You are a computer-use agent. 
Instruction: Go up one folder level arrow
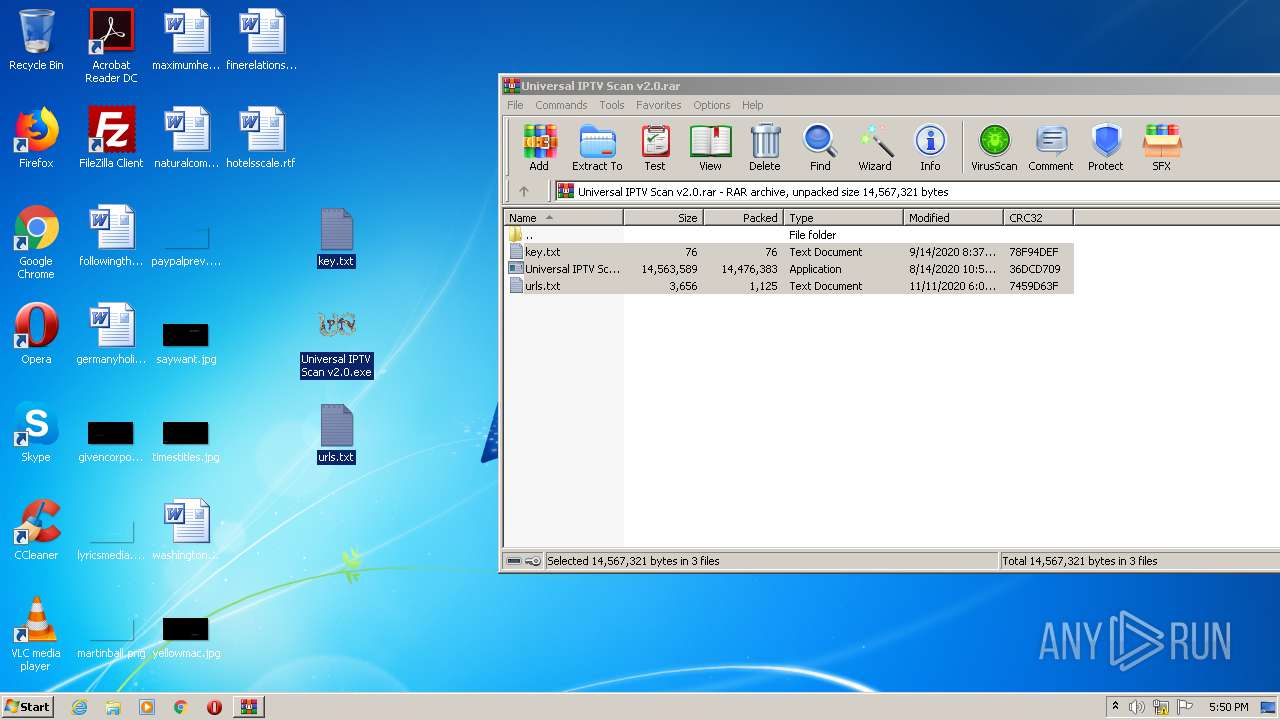(524, 191)
